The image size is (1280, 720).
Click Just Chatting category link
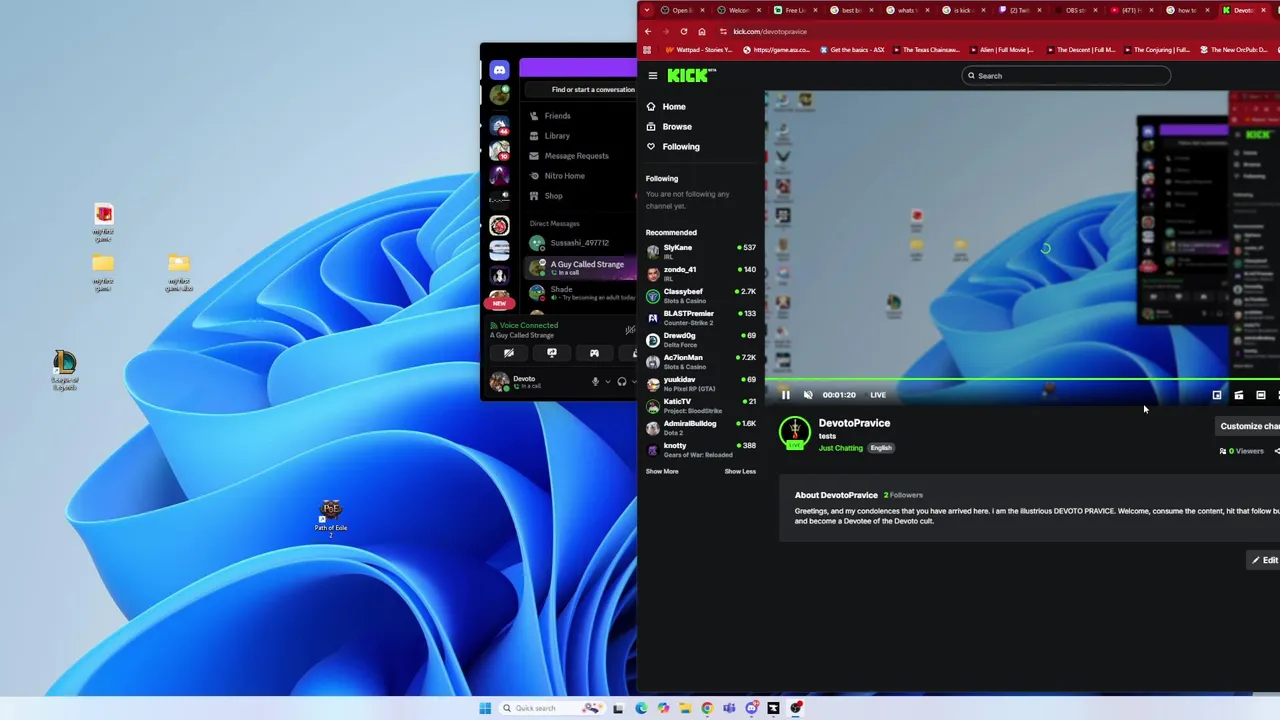(841, 448)
